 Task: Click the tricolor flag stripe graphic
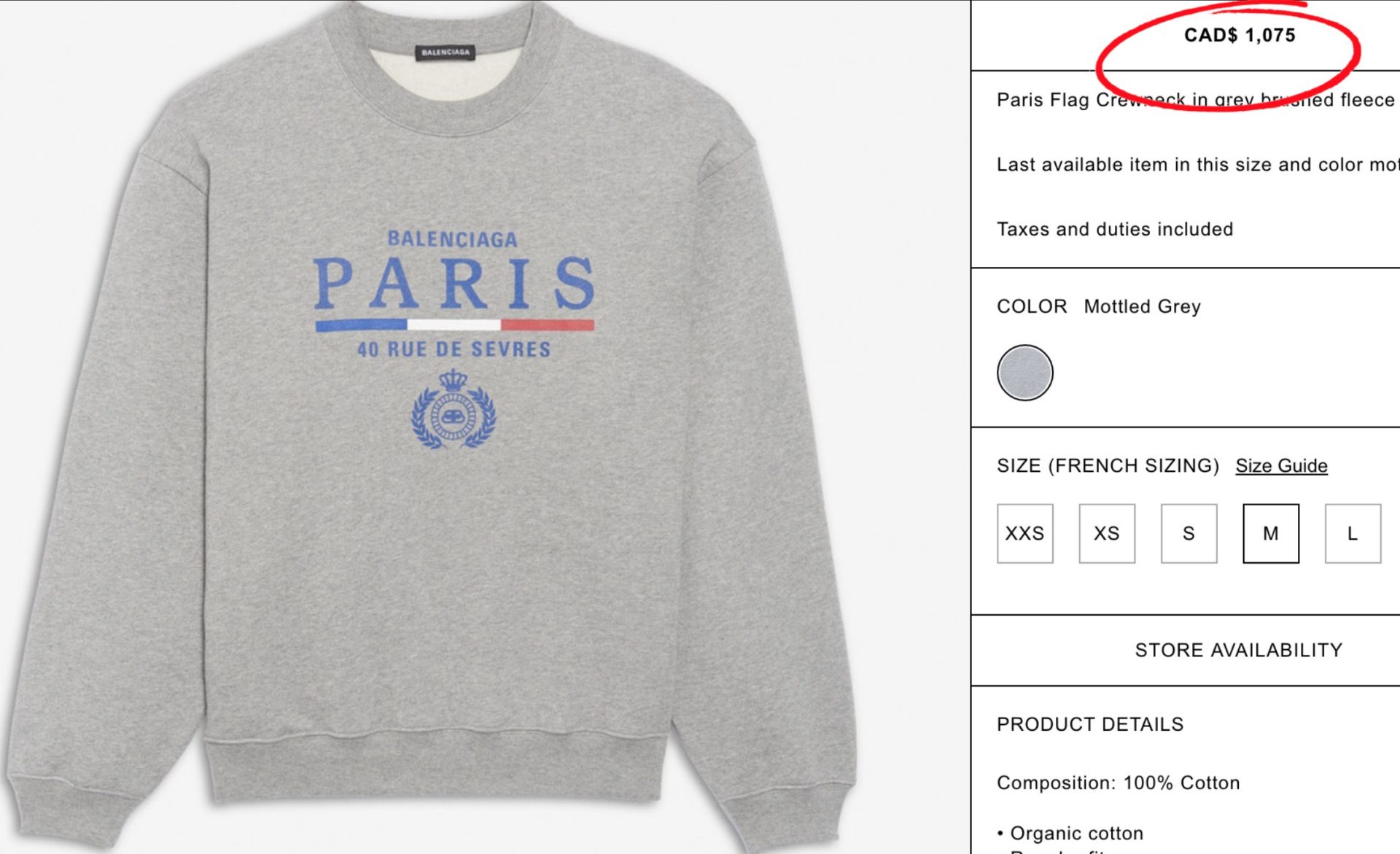[x=454, y=325]
